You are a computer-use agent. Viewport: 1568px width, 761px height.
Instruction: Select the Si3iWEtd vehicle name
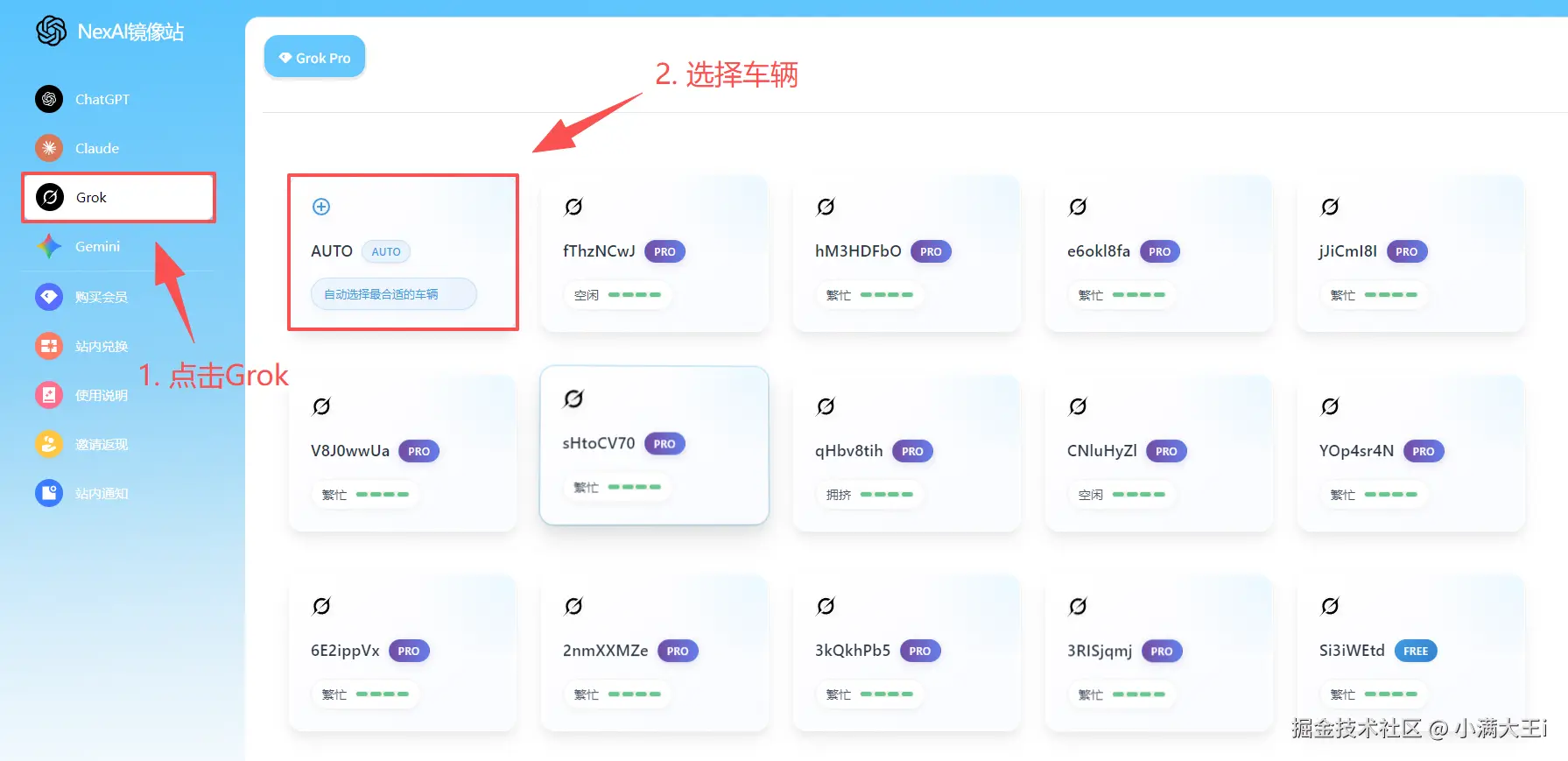click(x=1352, y=651)
